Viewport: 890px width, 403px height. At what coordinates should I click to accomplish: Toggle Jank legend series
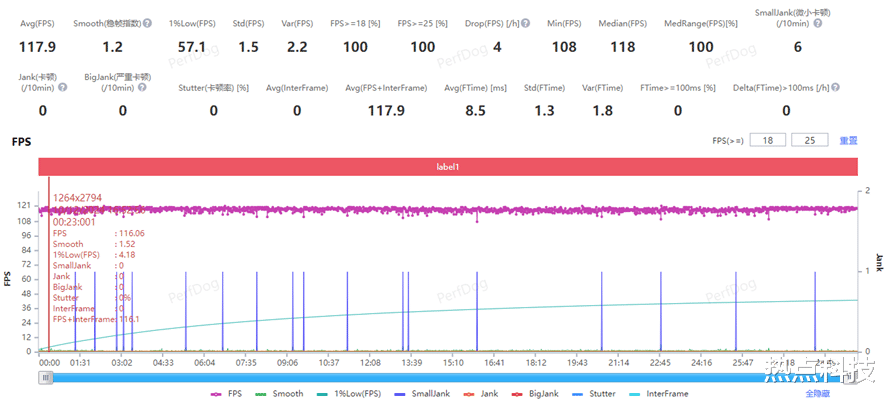(481, 393)
